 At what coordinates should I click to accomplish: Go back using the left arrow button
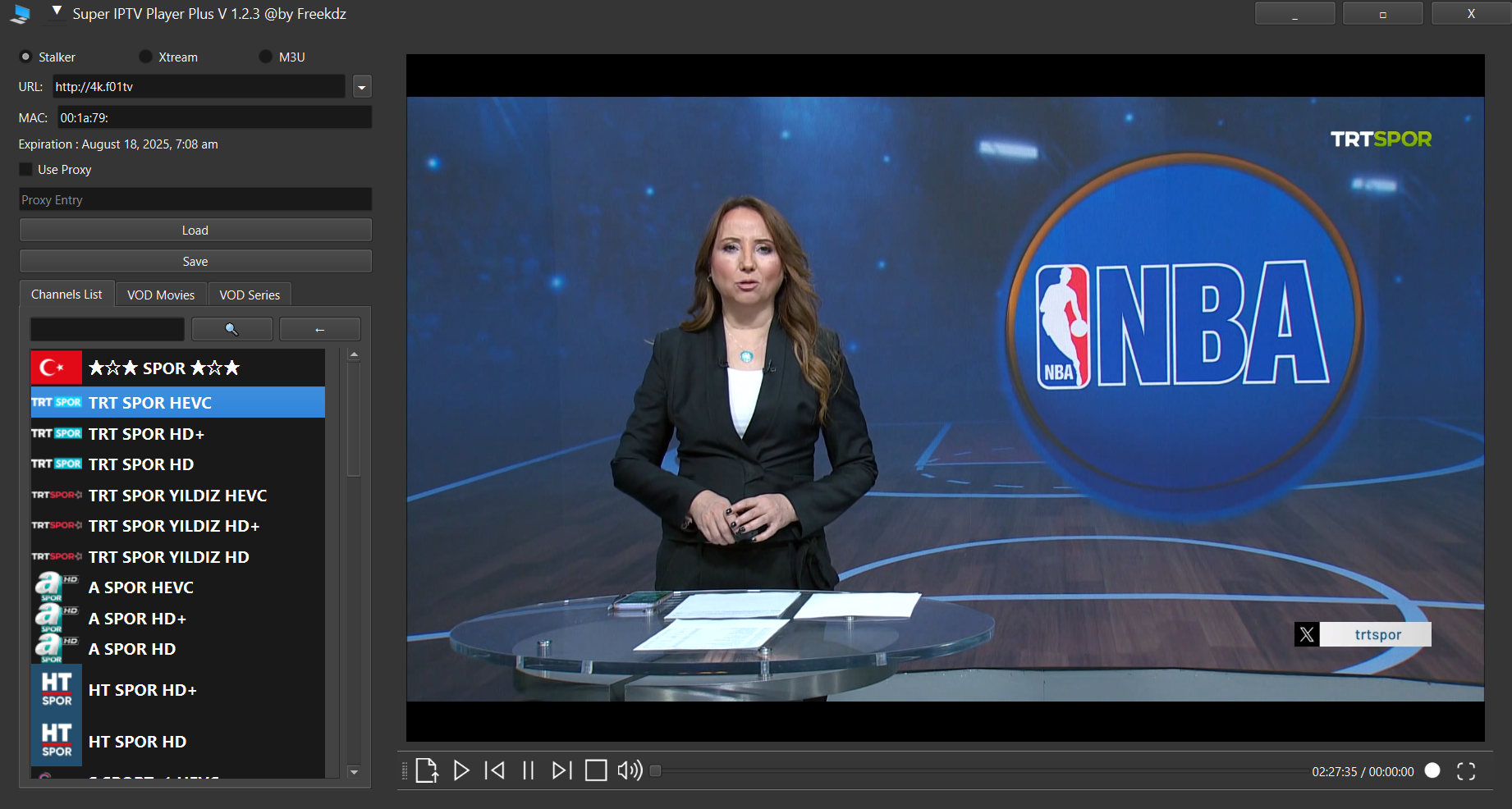click(x=320, y=329)
